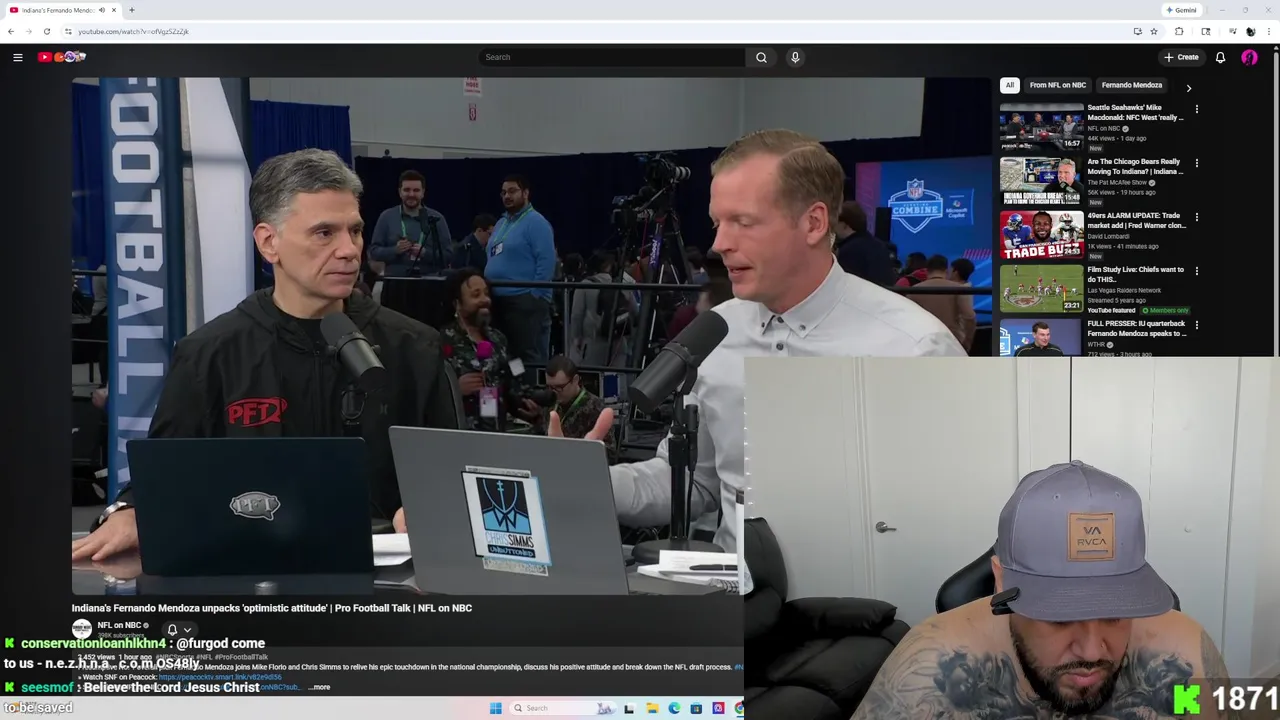Close the Indiana's Fernando Mendoza tab
The image size is (1280, 720).
[x=114, y=10]
